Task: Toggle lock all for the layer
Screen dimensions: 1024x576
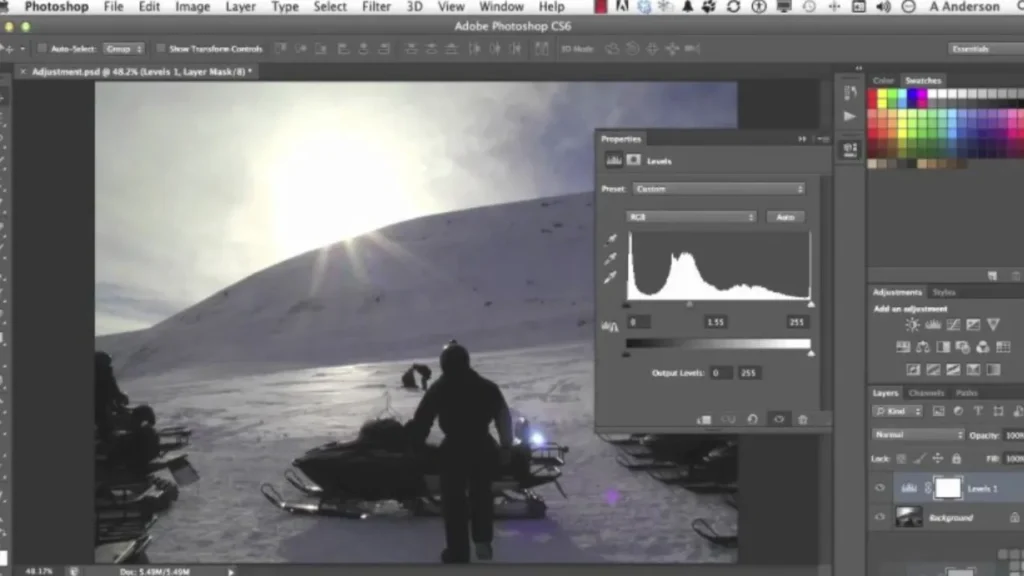Action: pyautogui.click(x=956, y=458)
